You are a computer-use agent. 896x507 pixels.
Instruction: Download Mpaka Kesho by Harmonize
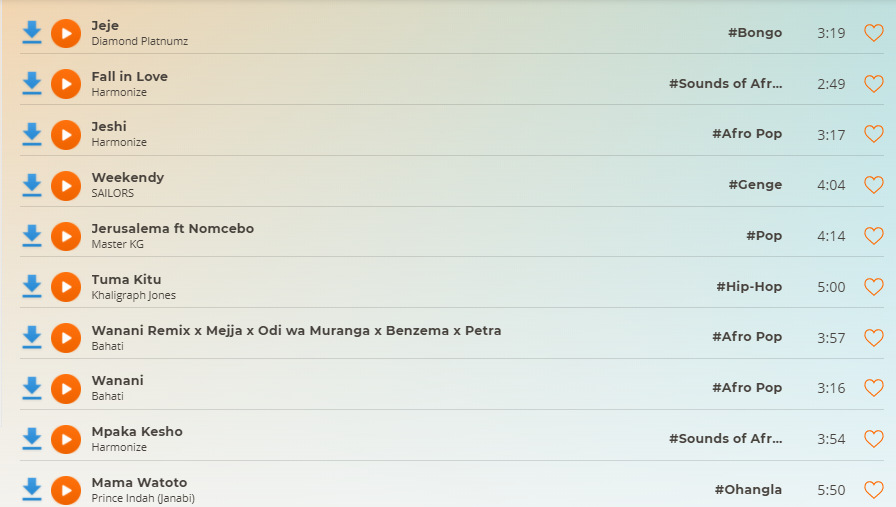(32, 439)
